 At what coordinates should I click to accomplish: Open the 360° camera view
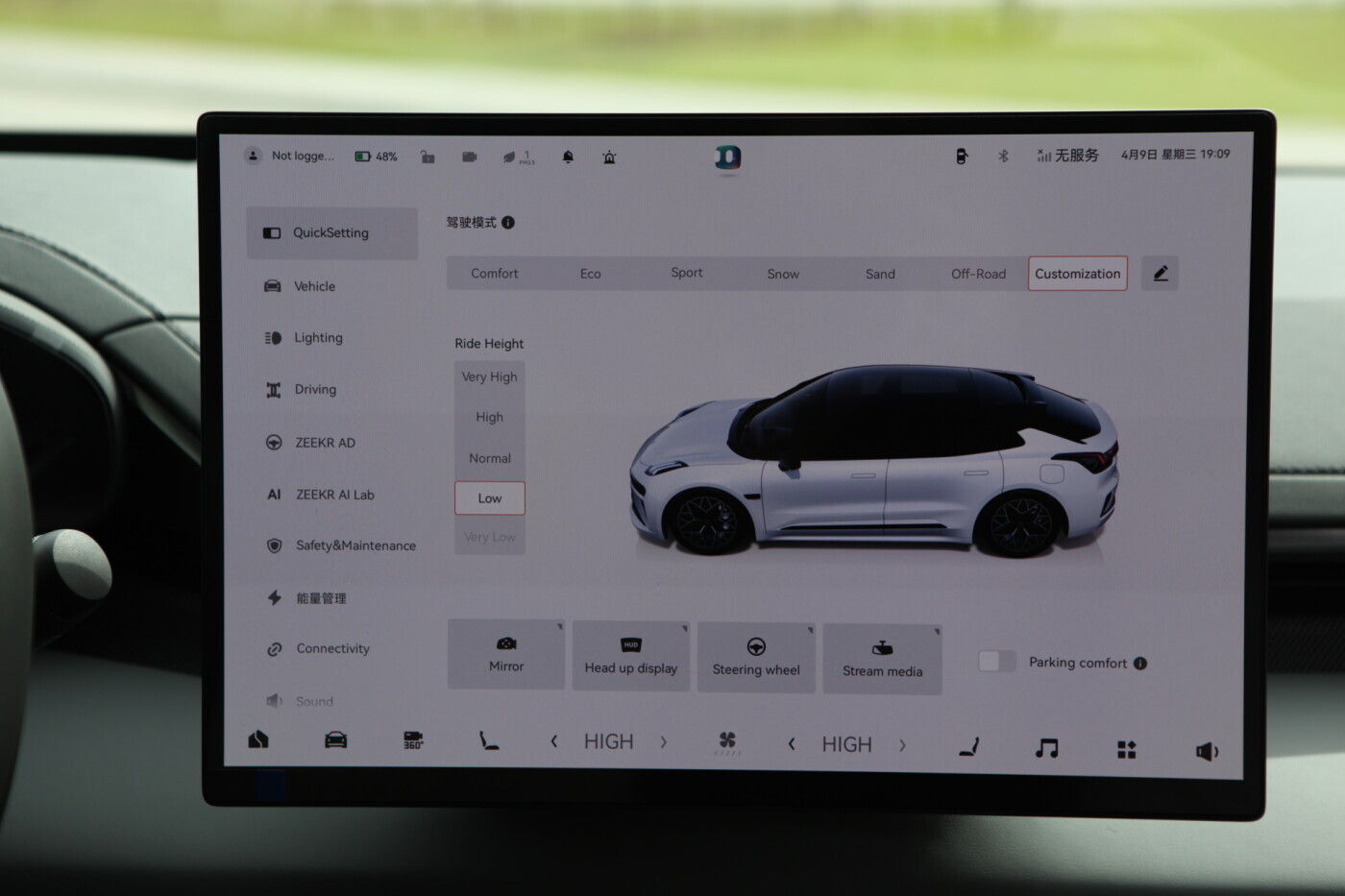[x=413, y=740]
